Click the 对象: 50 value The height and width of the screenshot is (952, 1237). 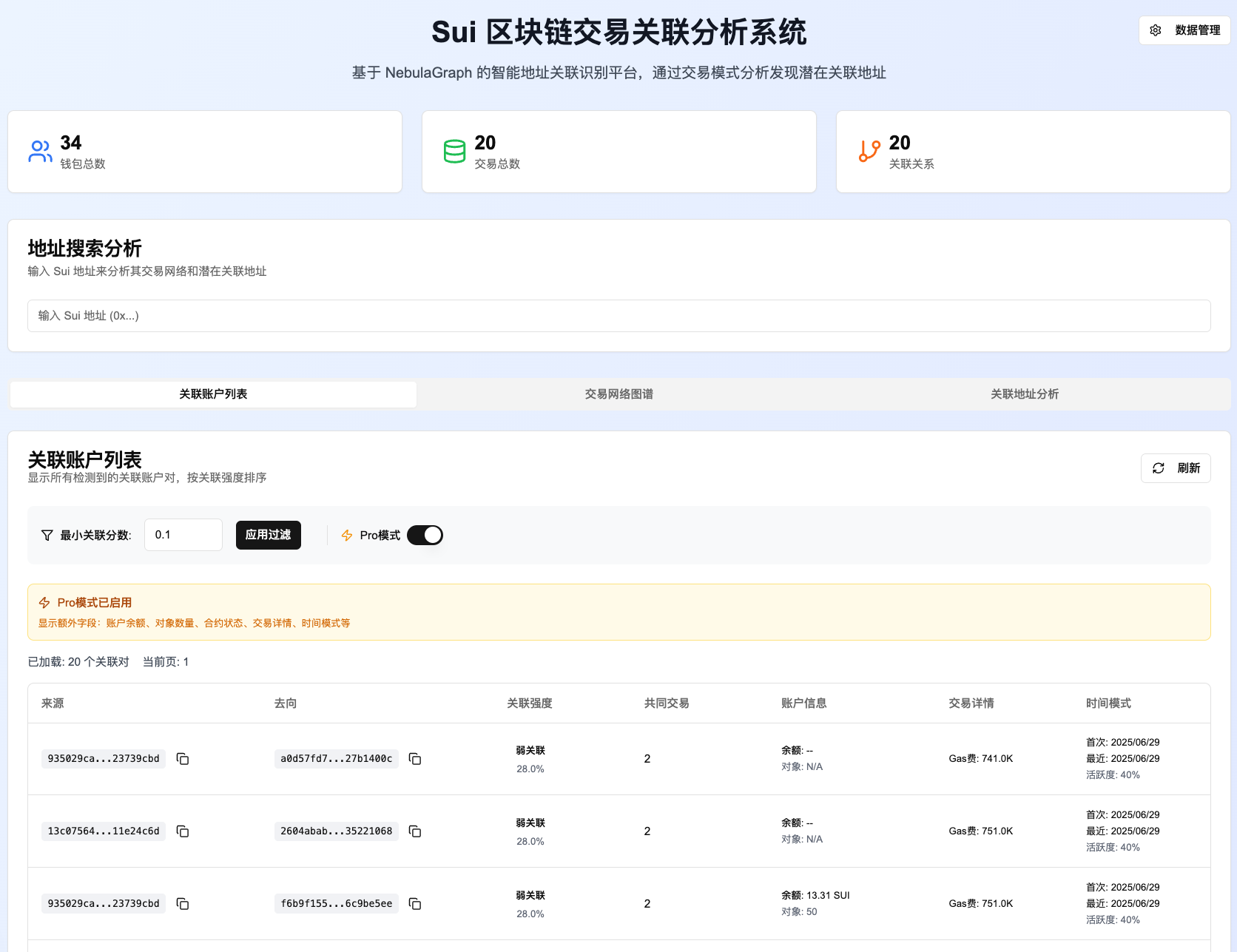(x=799, y=912)
